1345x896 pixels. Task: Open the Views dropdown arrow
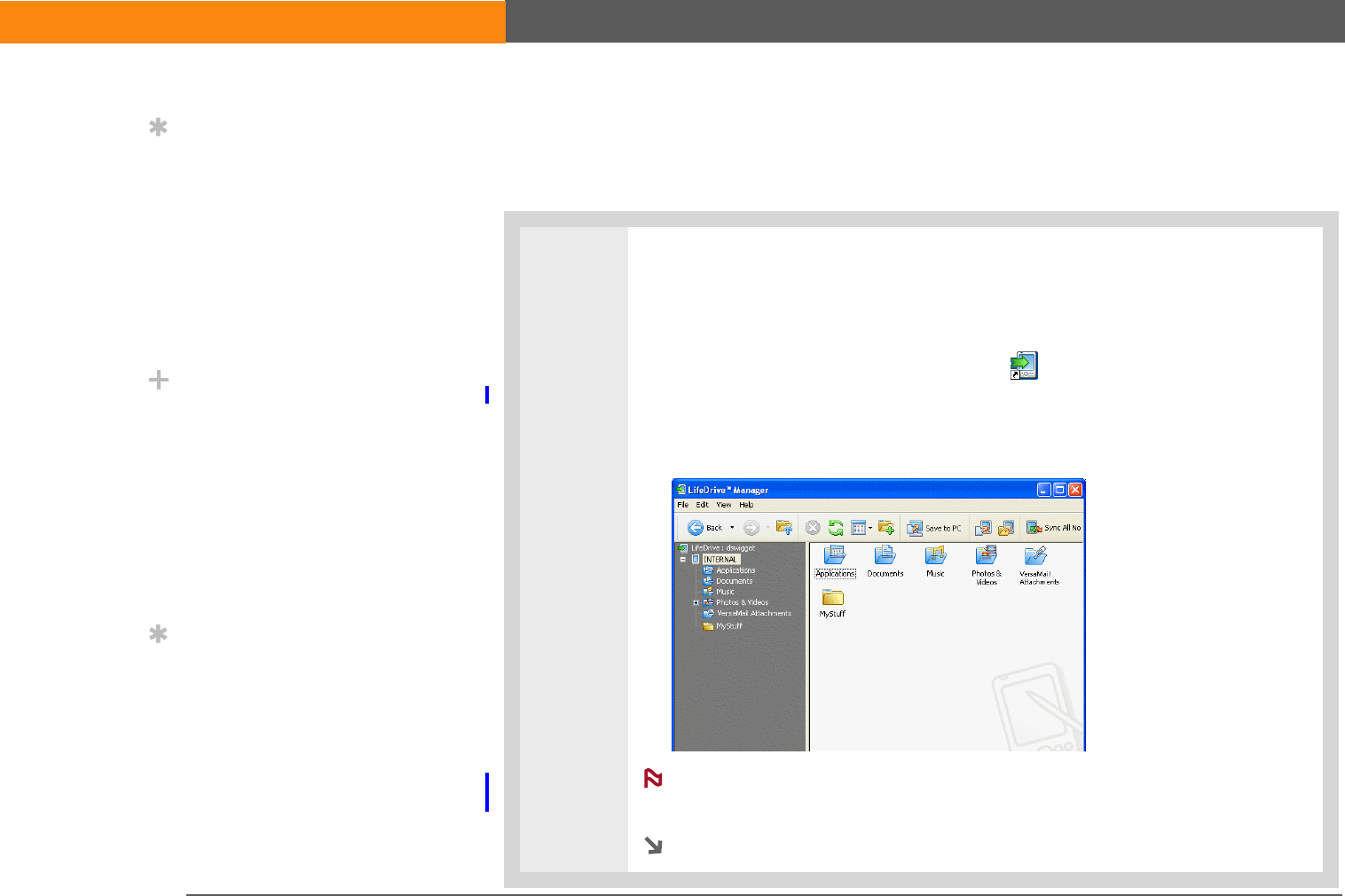(870, 528)
